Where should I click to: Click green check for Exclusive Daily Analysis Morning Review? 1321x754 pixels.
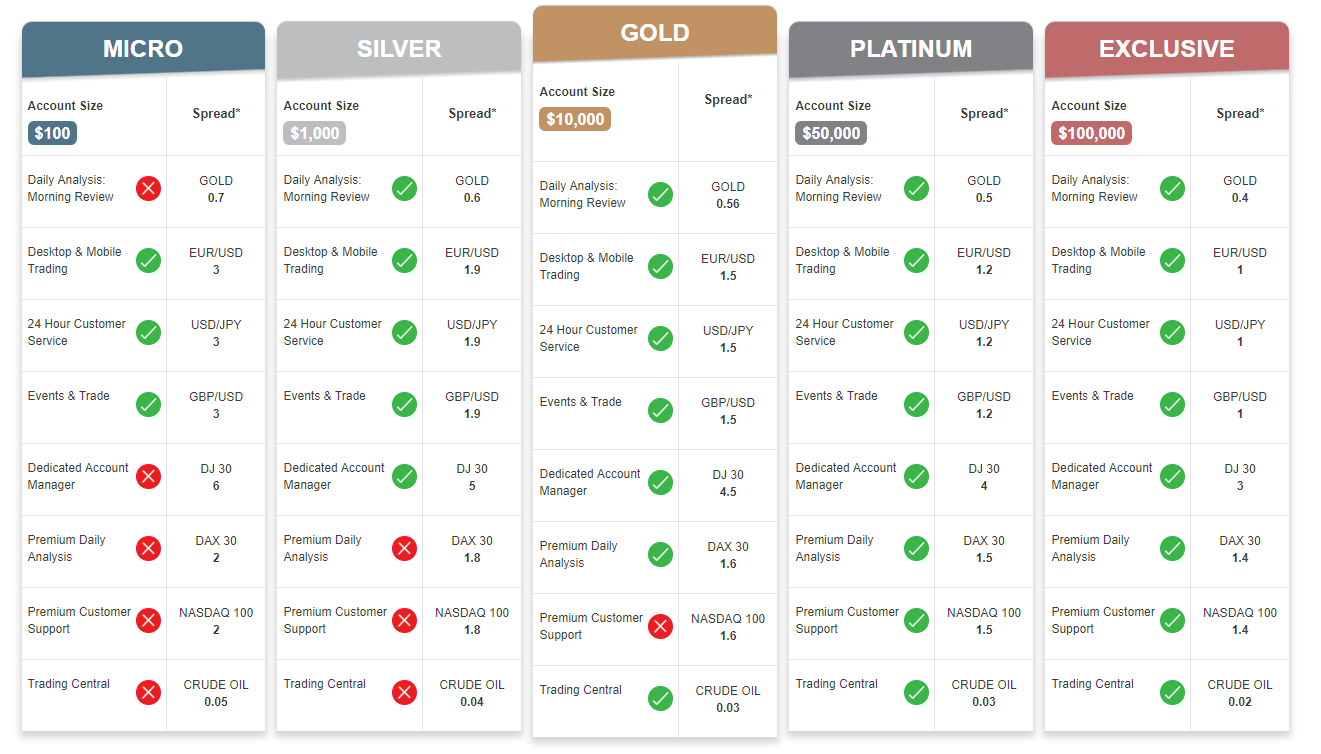[x=1172, y=188]
